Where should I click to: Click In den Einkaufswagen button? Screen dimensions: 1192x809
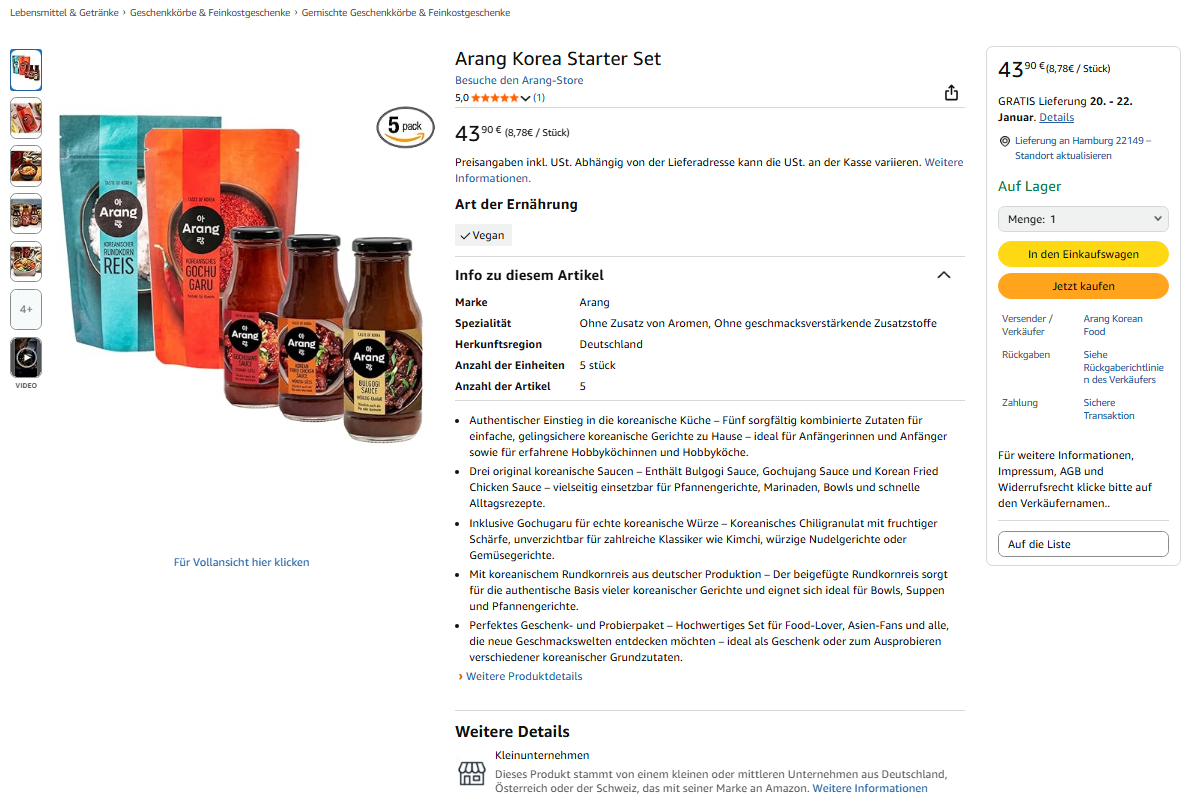[1083, 254]
